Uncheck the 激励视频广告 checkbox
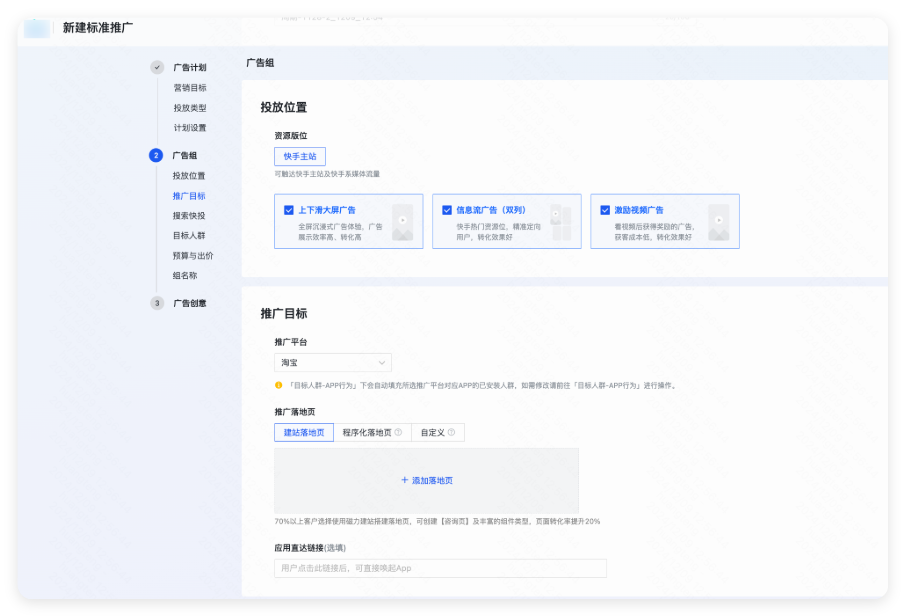Screen dimensions: 905x616 click(x=605, y=210)
